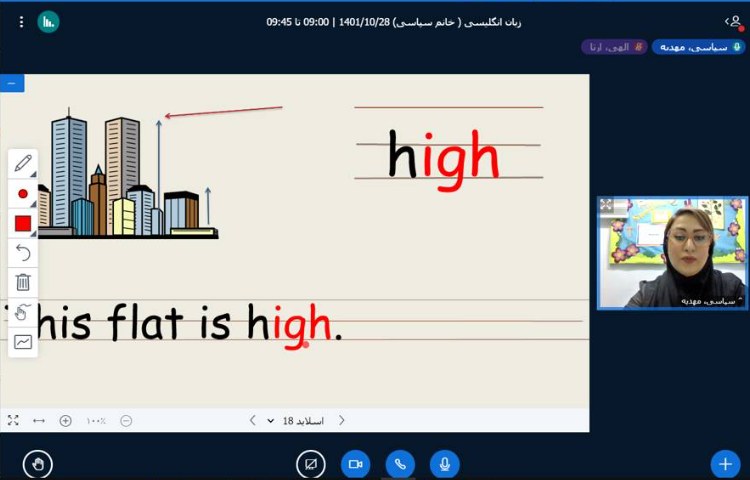Open the red color swatch picker
This screenshot has width=750, height=480.
23,223
